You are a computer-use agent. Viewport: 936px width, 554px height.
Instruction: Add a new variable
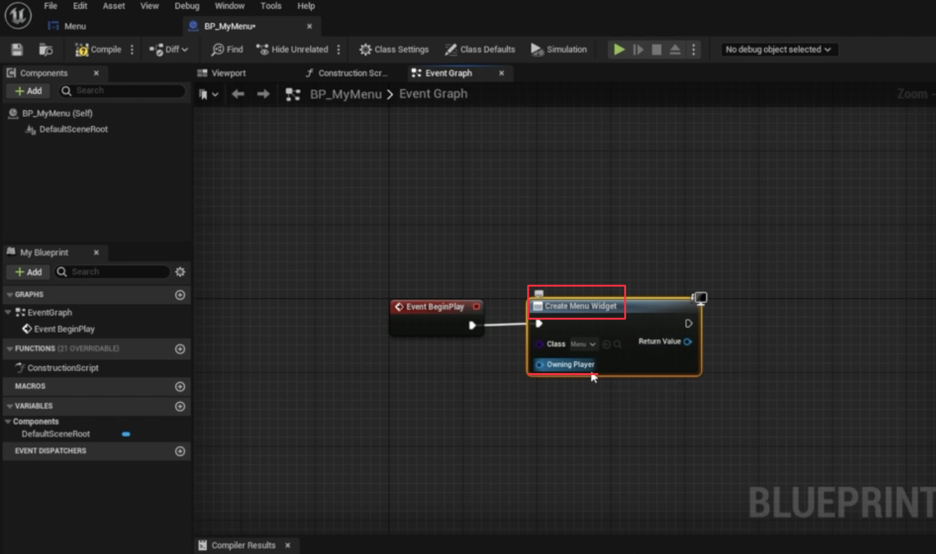coord(180,406)
